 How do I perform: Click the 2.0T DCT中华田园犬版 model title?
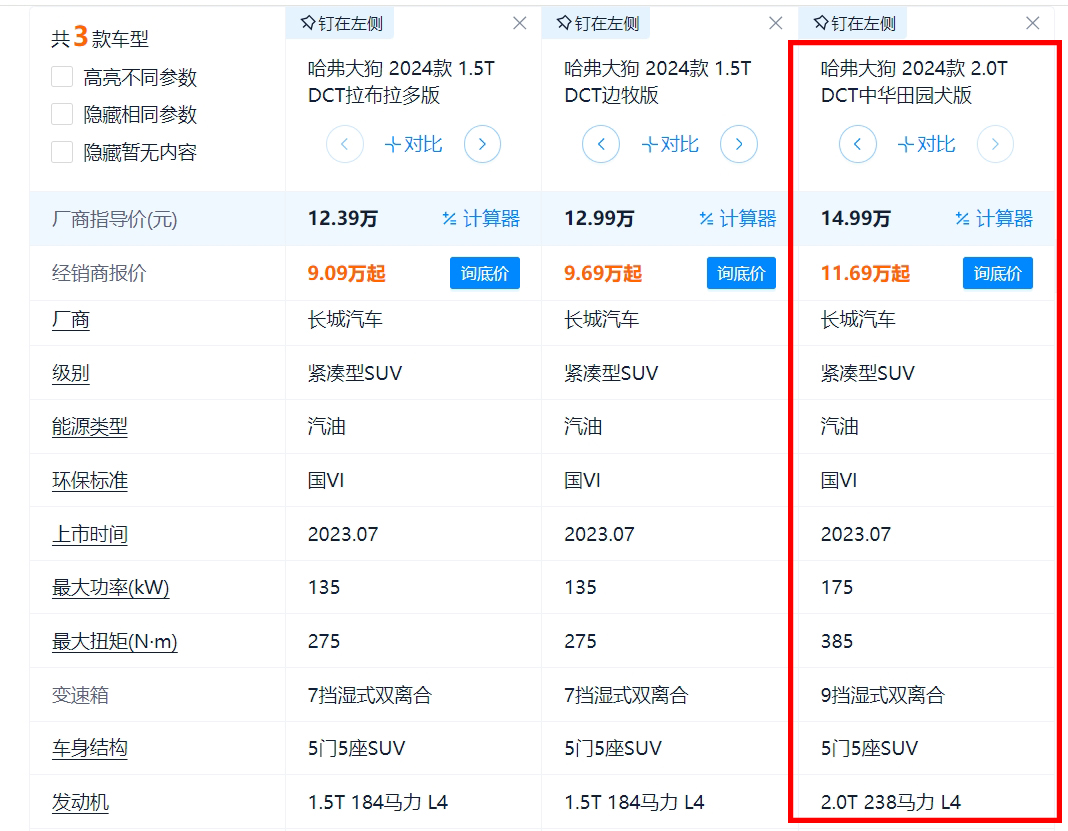[915, 82]
